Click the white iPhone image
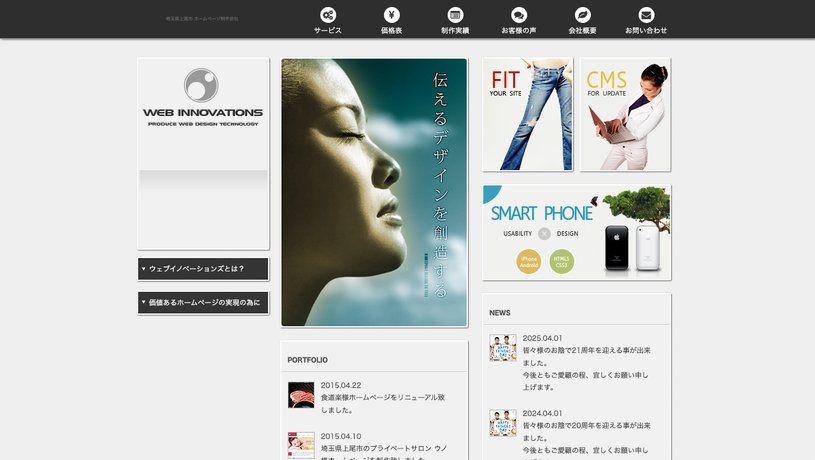This screenshot has width=815, height=460. click(648, 248)
